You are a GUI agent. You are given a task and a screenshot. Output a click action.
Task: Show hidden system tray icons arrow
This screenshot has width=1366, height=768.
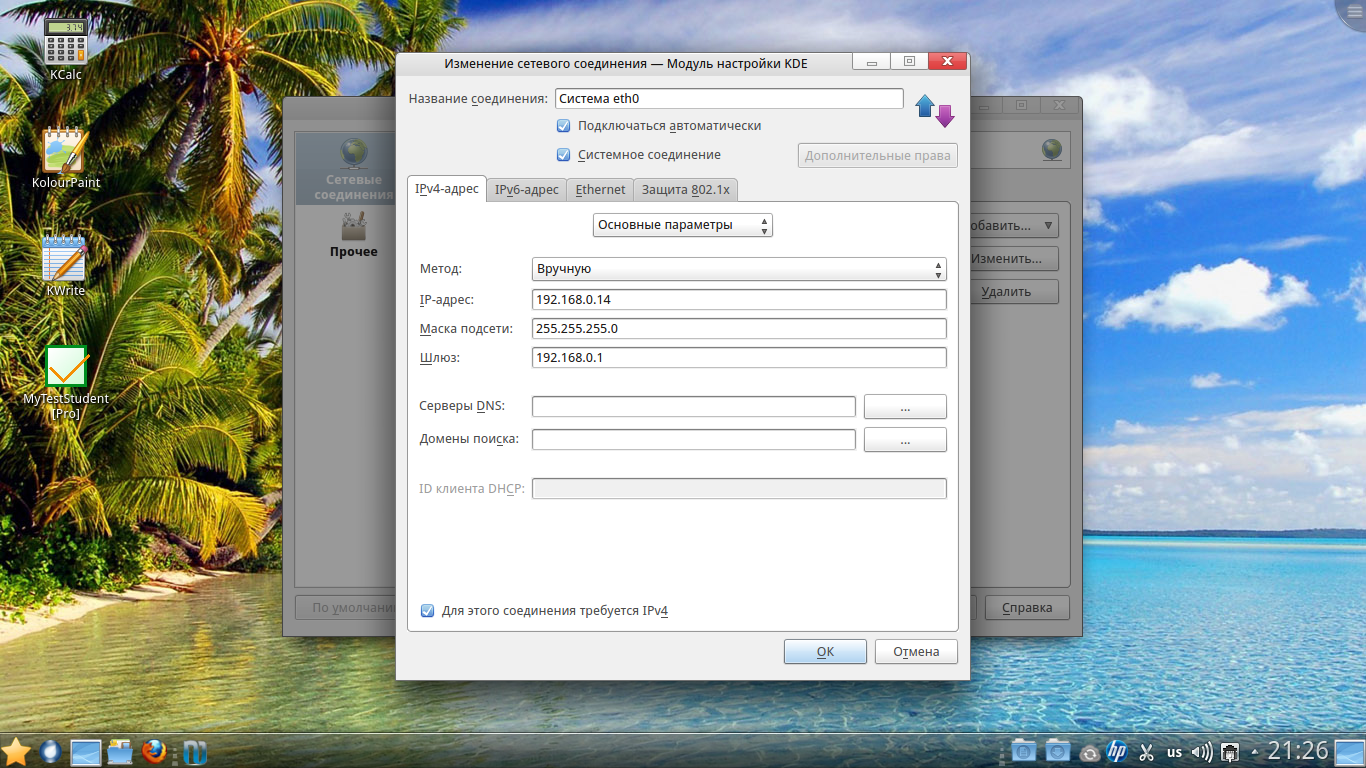pyautogui.click(x=1254, y=752)
